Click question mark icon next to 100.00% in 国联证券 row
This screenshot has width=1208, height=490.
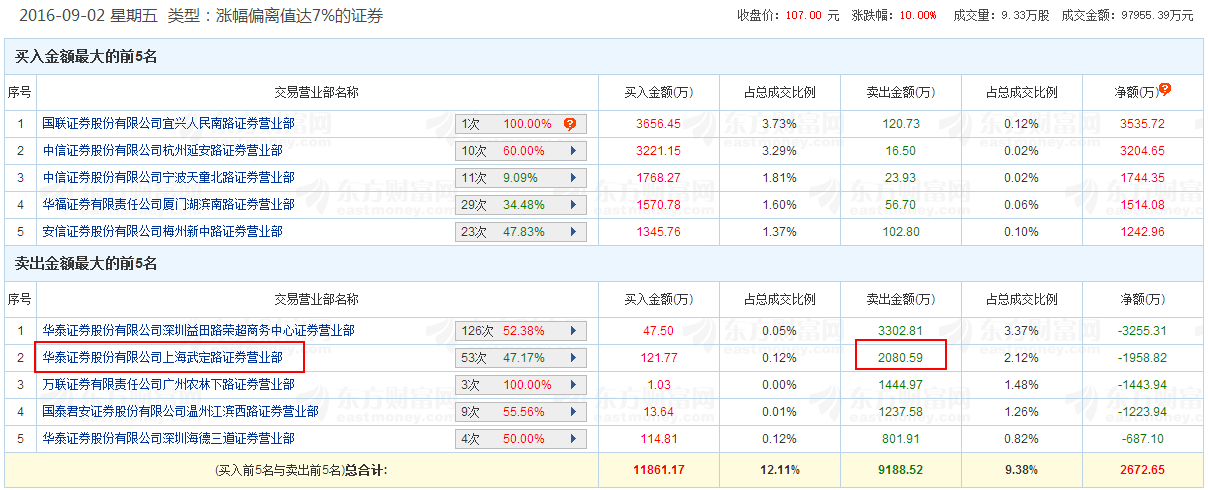click(x=570, y=124)
